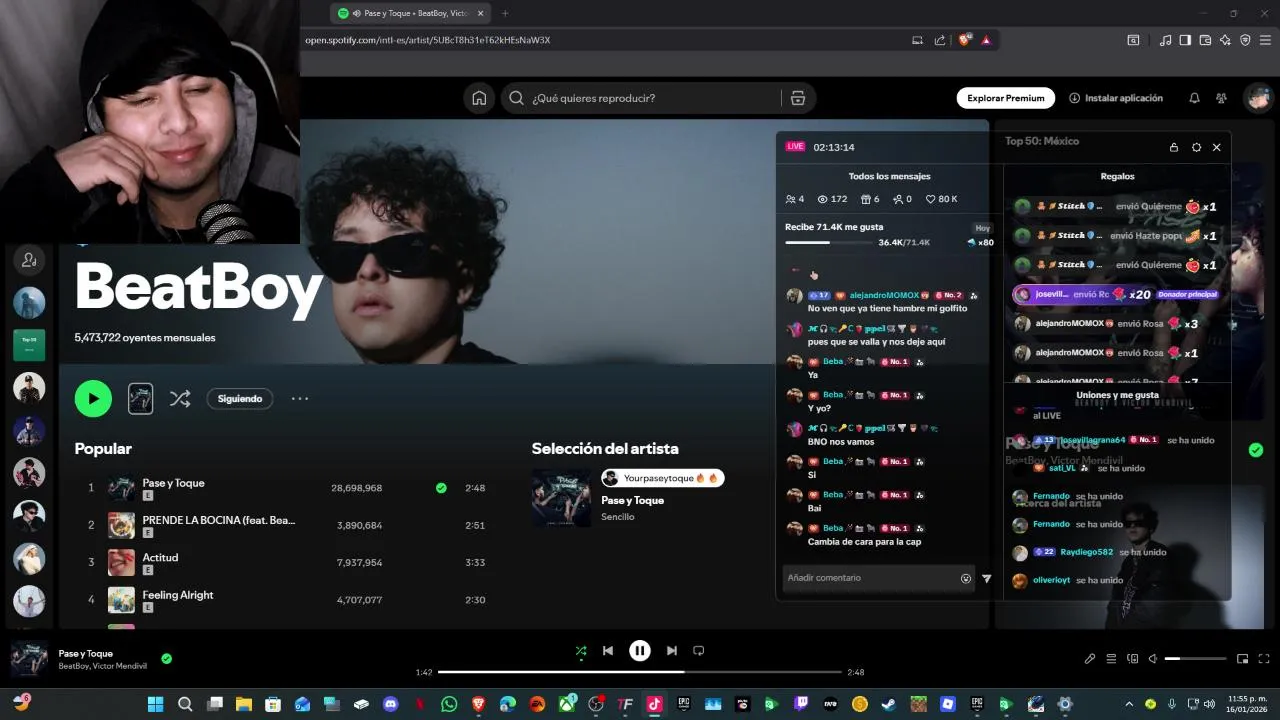Open Discord from the taskbar
Viewport: 1280px width, 720px height.
click(391, 704)
